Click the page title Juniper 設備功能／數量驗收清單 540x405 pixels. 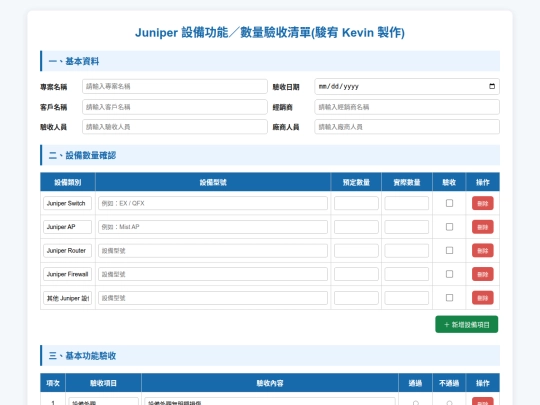(270, 33)
